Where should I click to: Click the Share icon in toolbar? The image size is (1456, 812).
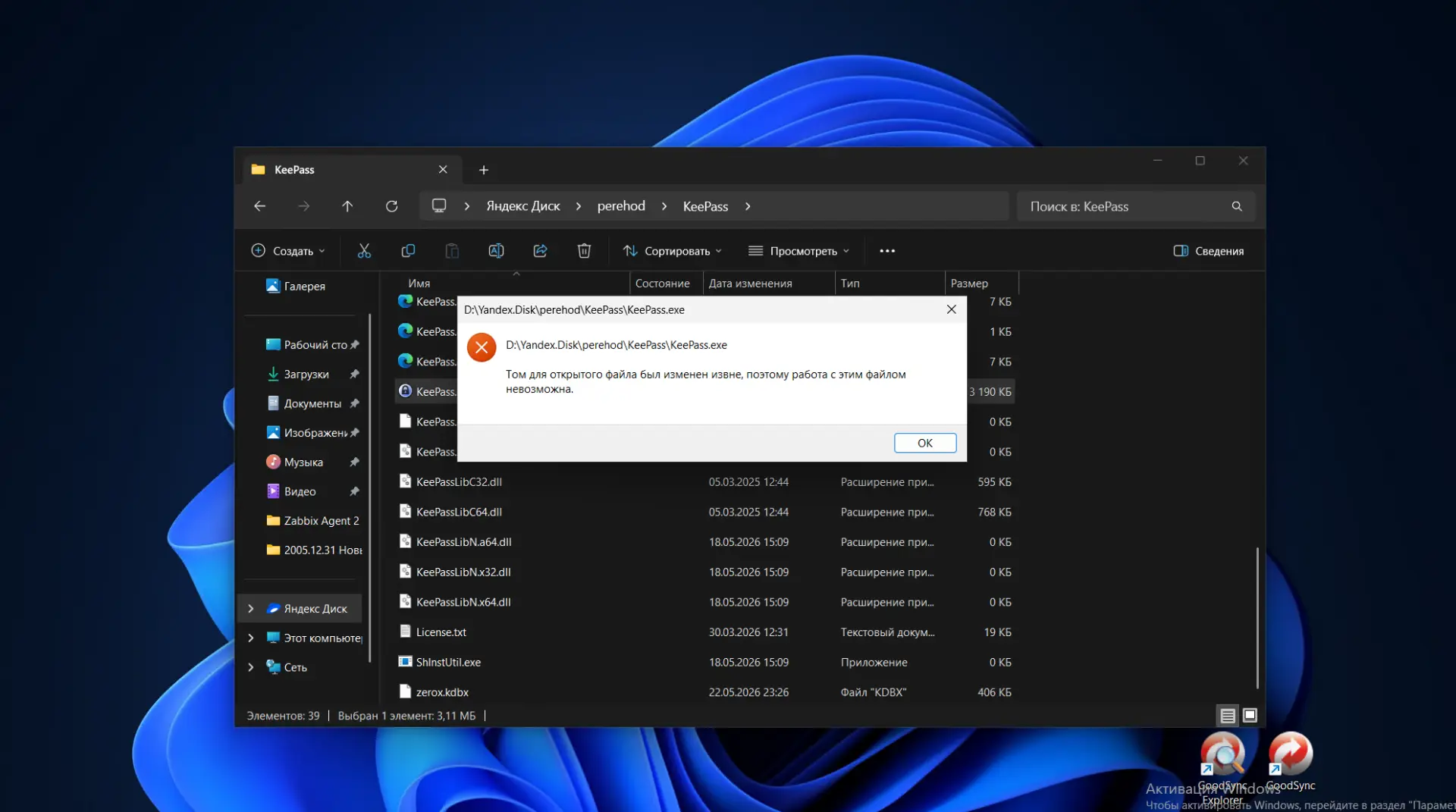click(x=540, y=251)
